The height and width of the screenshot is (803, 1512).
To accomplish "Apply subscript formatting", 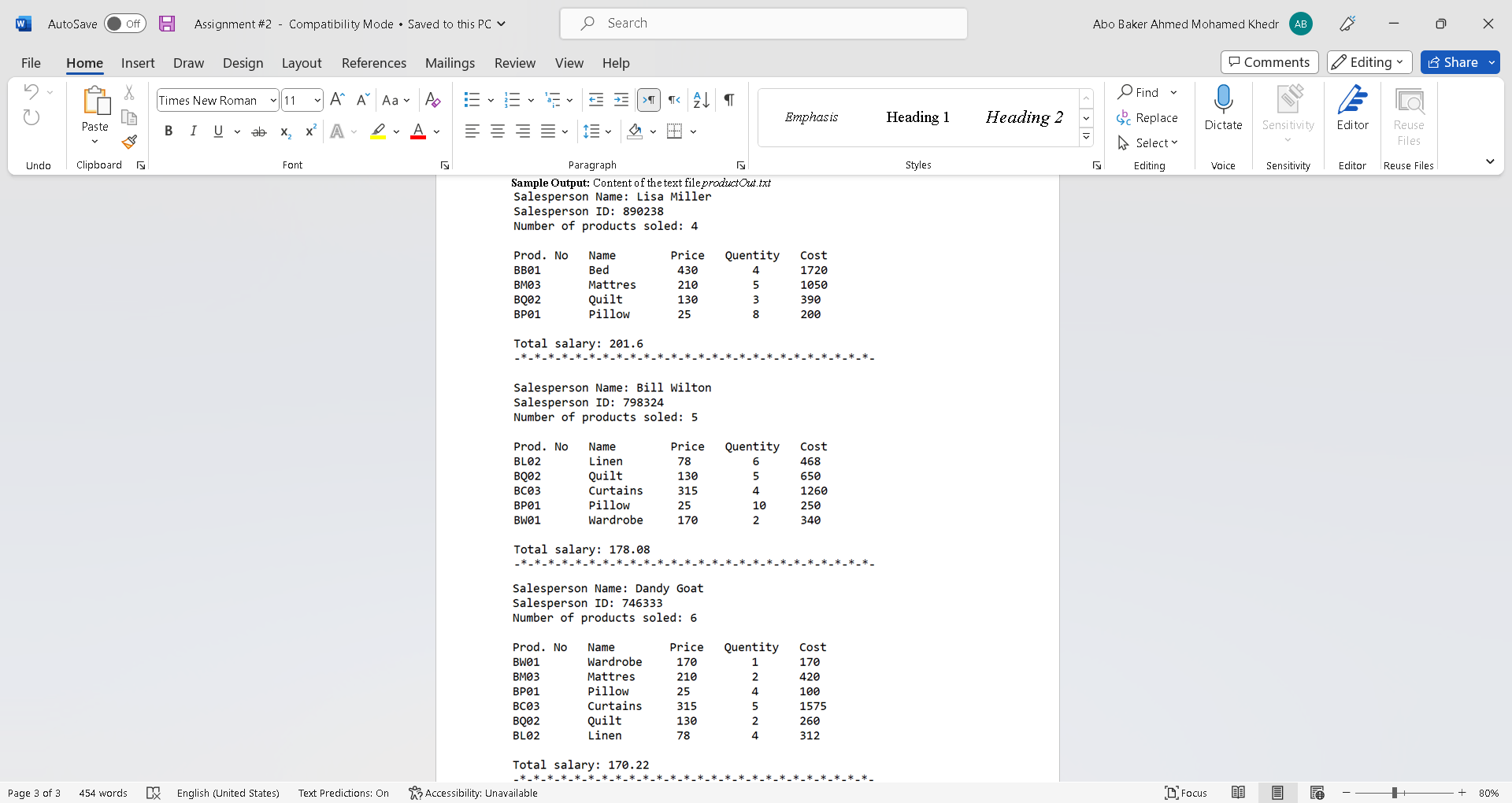I will pos(286,131).
